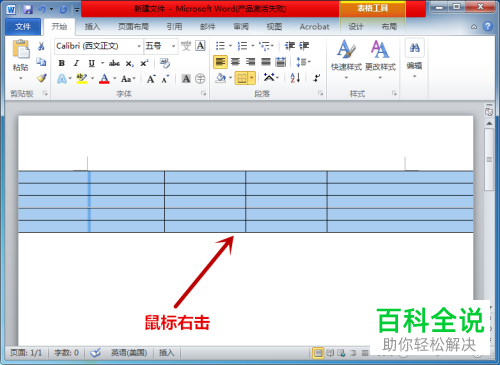Click the Character Border icon
500x365 pixels.
200,46
